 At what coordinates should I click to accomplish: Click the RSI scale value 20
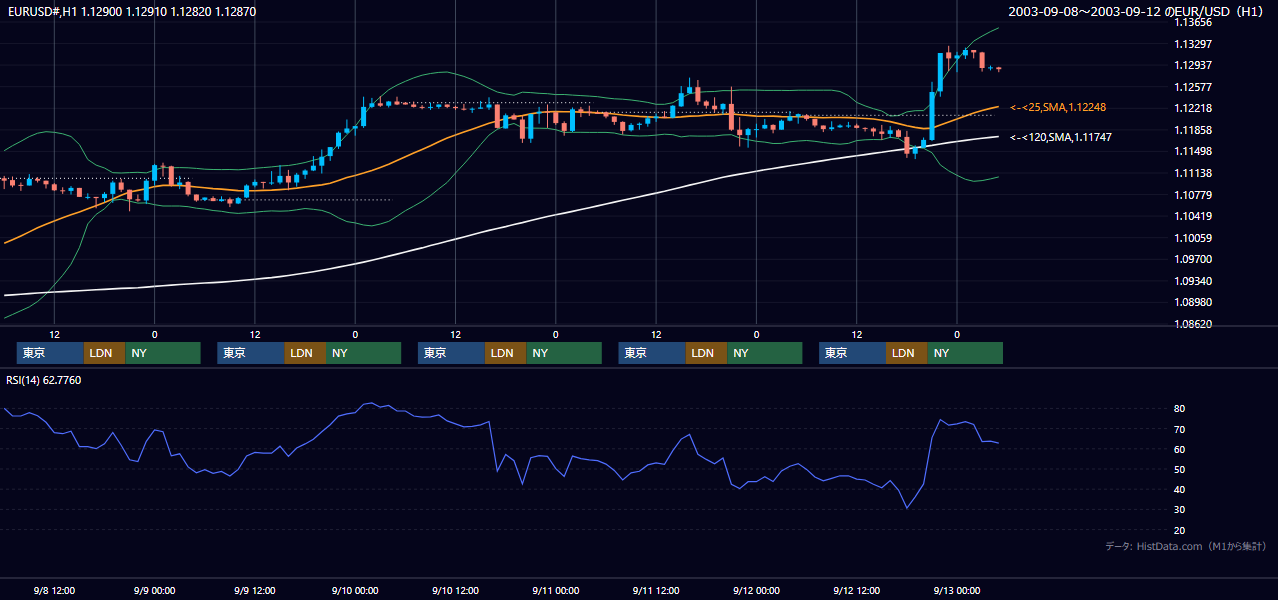pos(1180,530)
